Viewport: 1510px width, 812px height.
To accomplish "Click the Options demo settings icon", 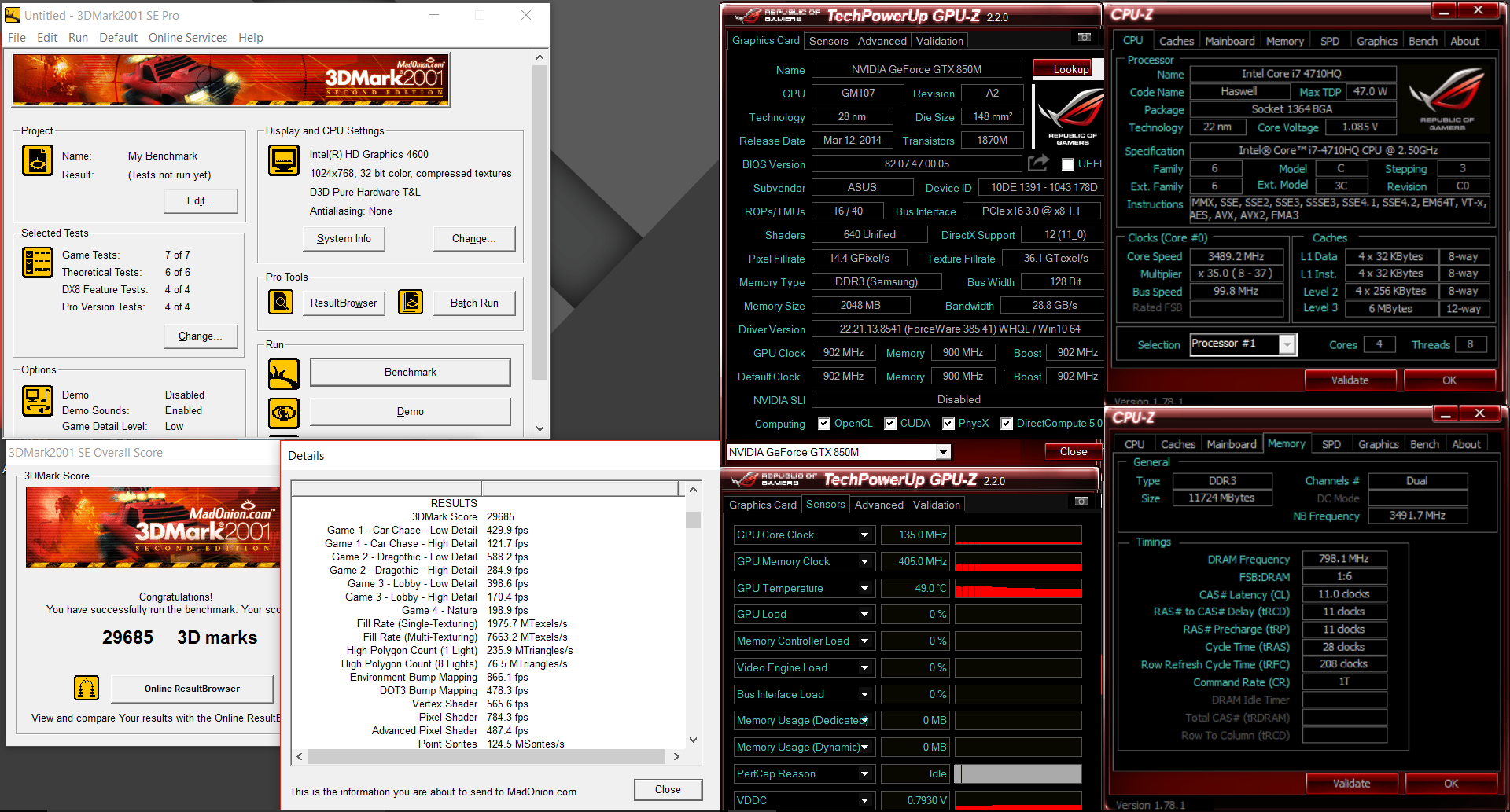I will pos(37,401).
